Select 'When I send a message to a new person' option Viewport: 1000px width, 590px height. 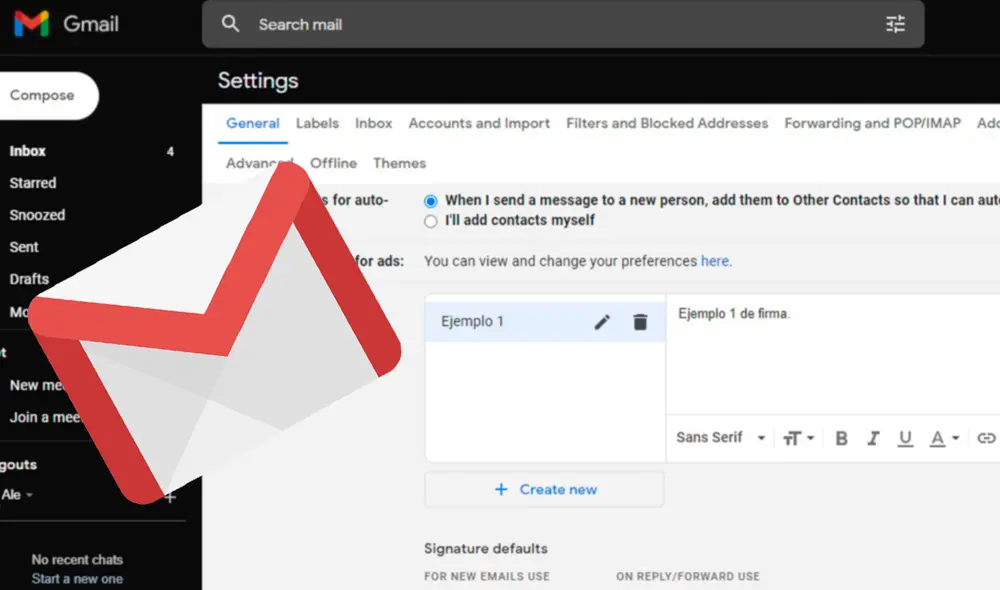pos(430,200)
